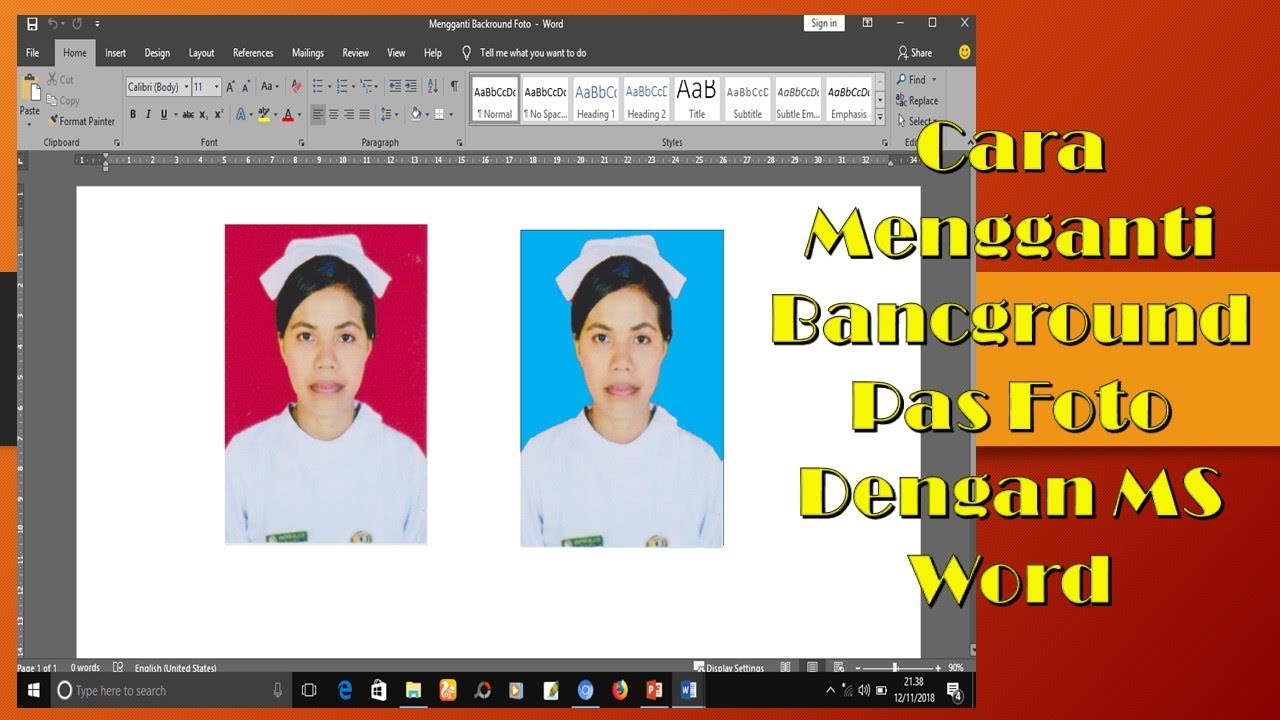Click the Display Settings button
The height and width of the screenshot is (720, 1280).
729,668
